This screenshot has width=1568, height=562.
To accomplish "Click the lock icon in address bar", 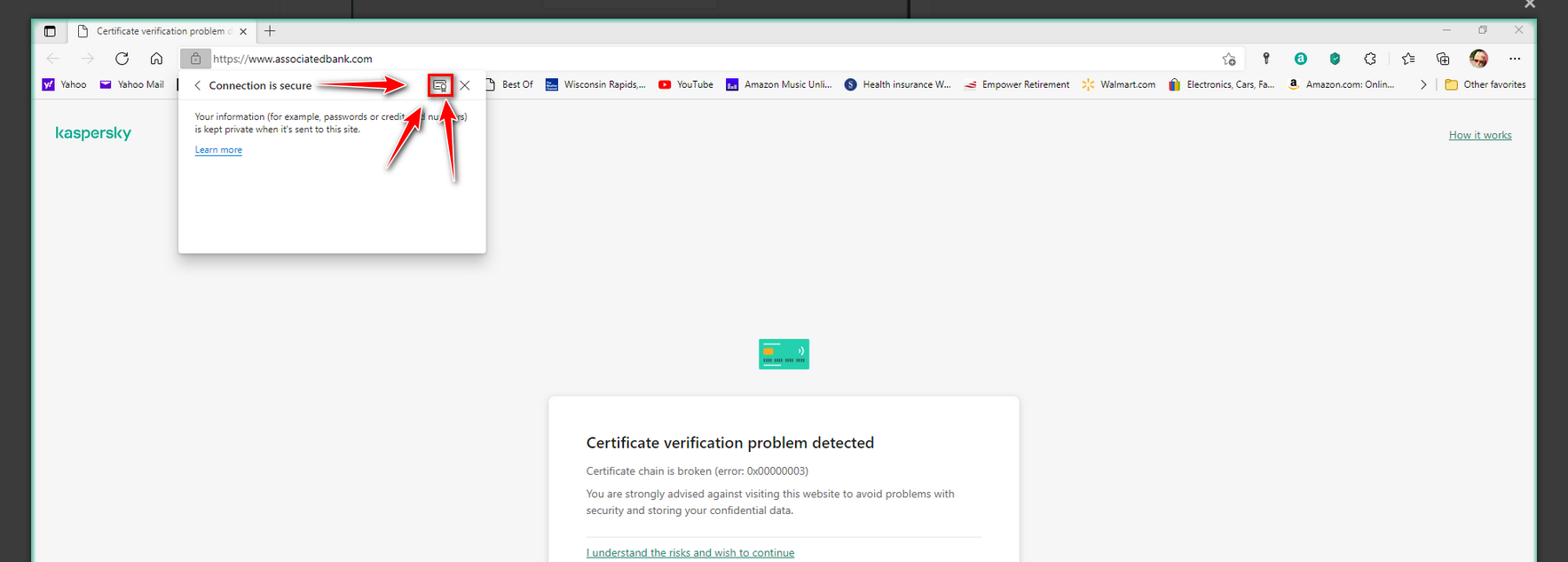I will click(195, 59).
